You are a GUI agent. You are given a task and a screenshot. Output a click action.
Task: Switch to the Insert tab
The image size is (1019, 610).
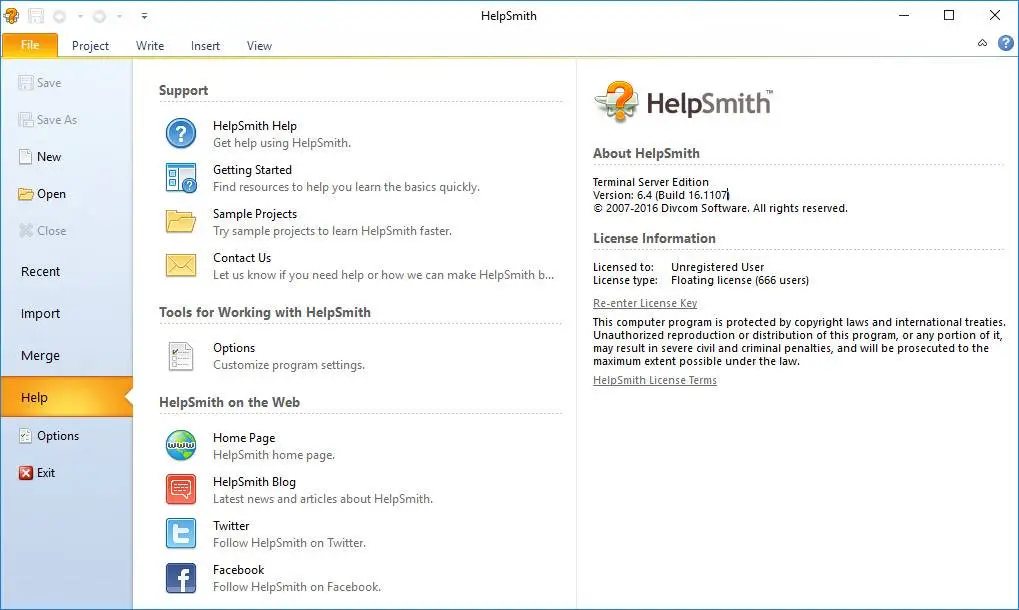(x=205, y=45)
